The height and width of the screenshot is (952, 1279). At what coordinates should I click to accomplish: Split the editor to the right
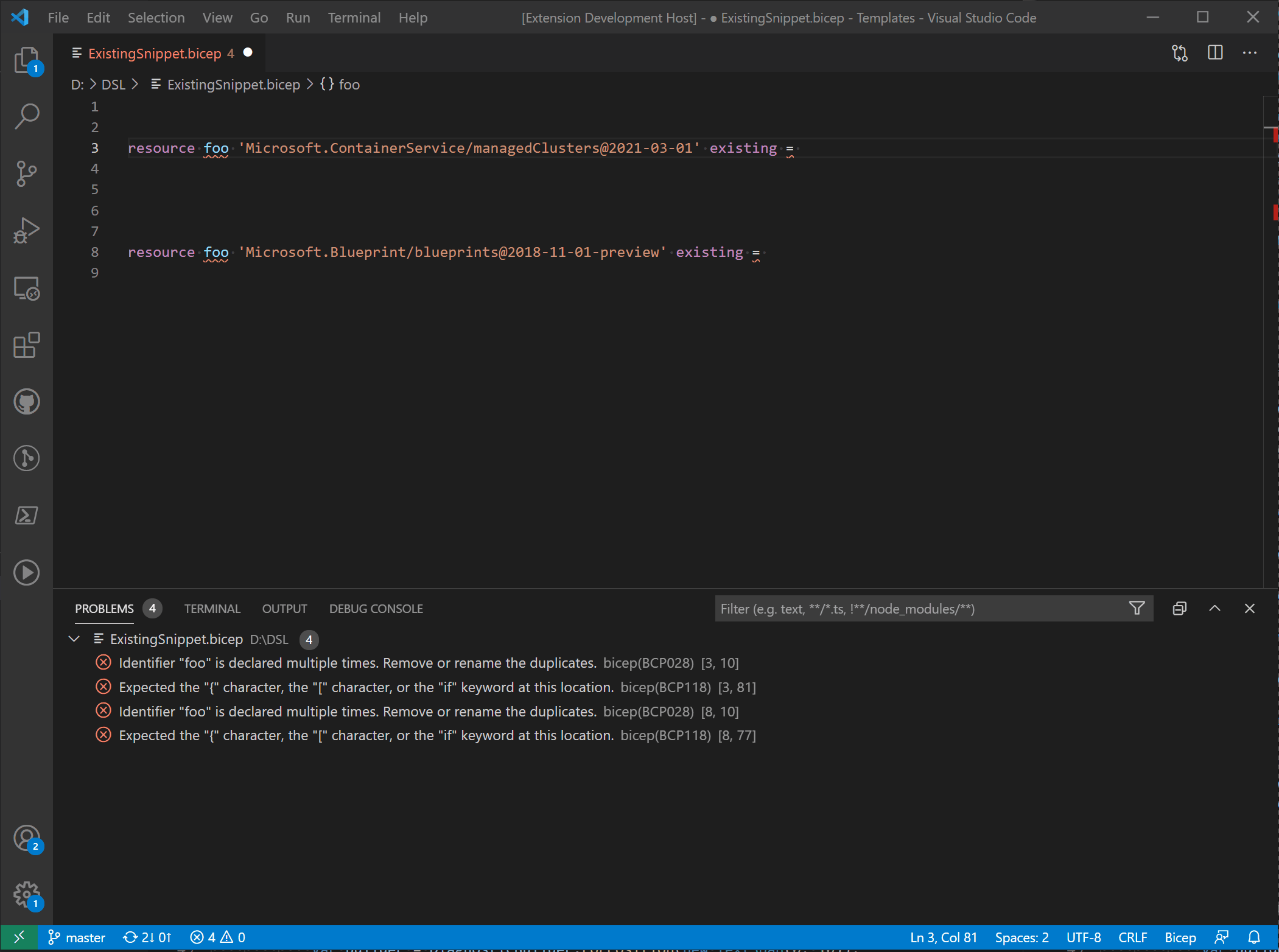(1215, 52)
